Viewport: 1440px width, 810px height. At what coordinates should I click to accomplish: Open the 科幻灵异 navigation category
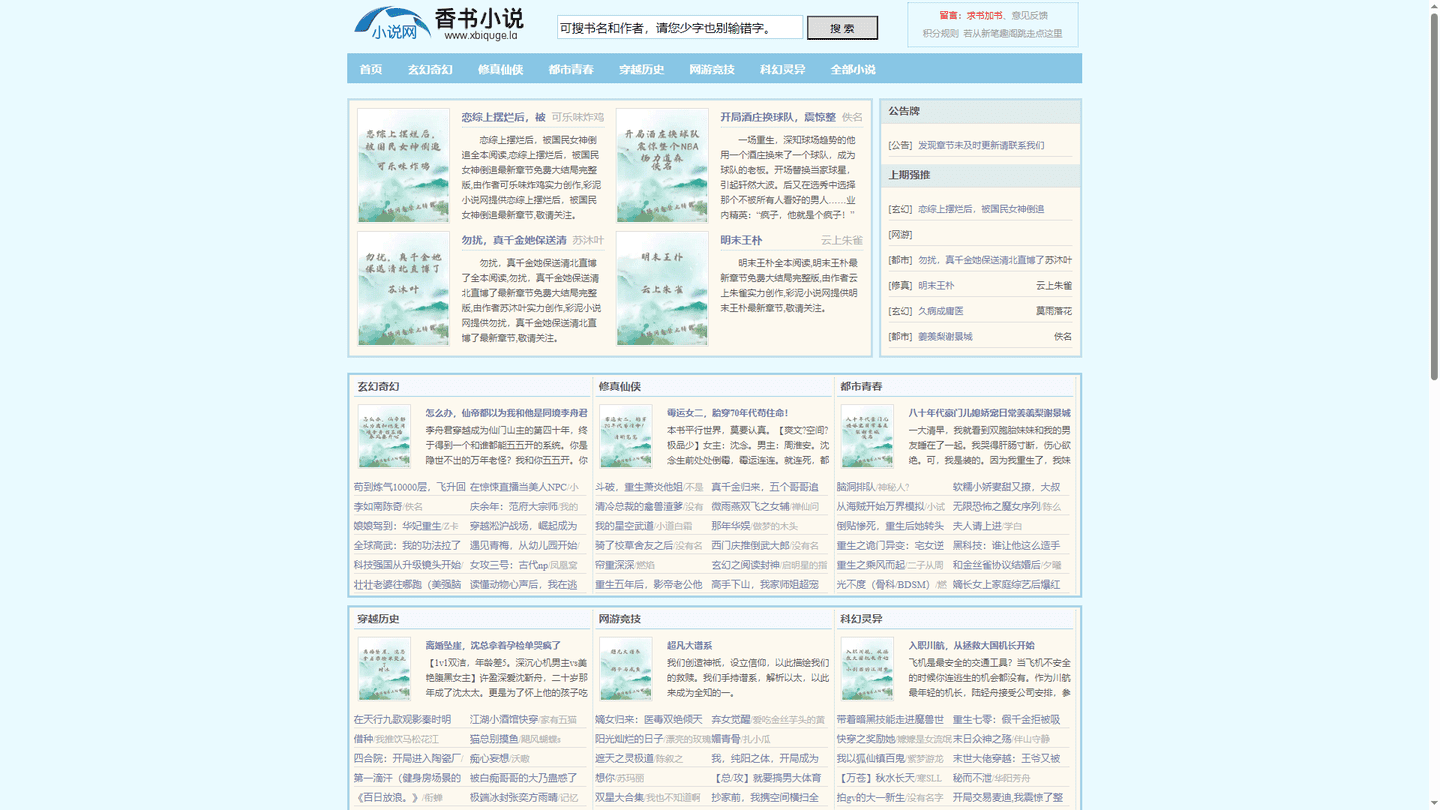pos(782,69)
